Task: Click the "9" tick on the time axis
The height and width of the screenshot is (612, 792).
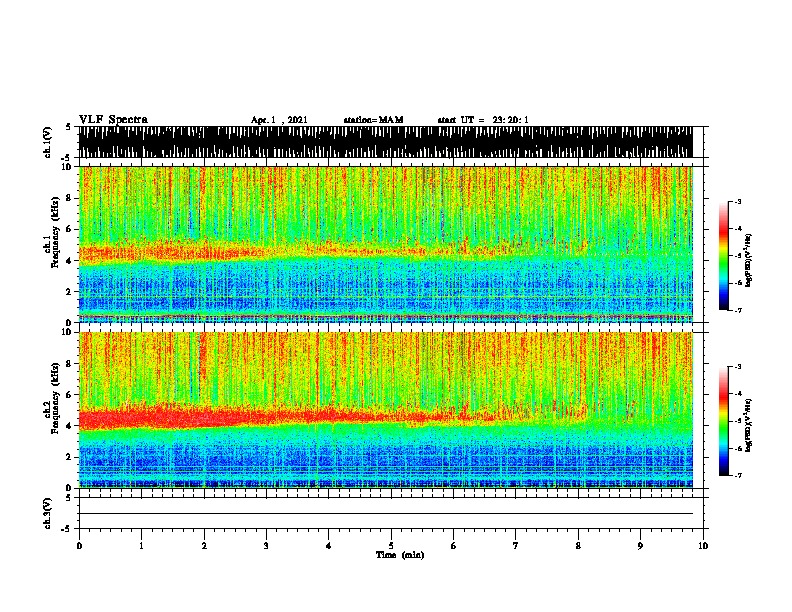Action: [x=640, y=546]
